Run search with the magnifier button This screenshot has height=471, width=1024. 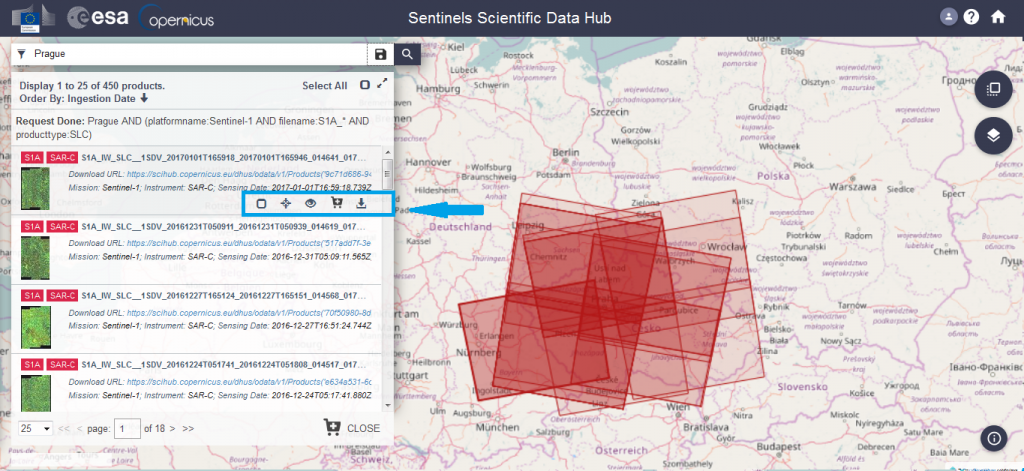(408, 54)
